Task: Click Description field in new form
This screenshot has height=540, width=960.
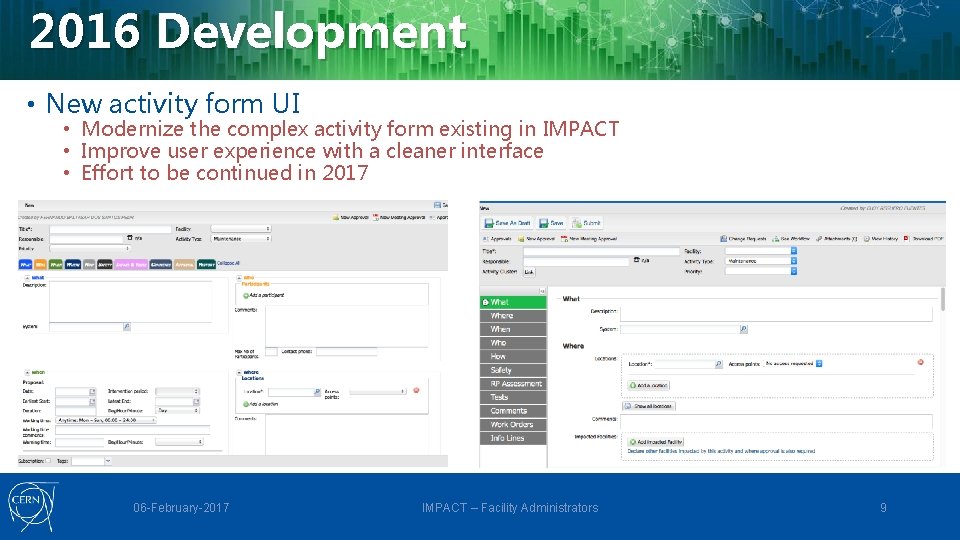Action: click(776, 313)
